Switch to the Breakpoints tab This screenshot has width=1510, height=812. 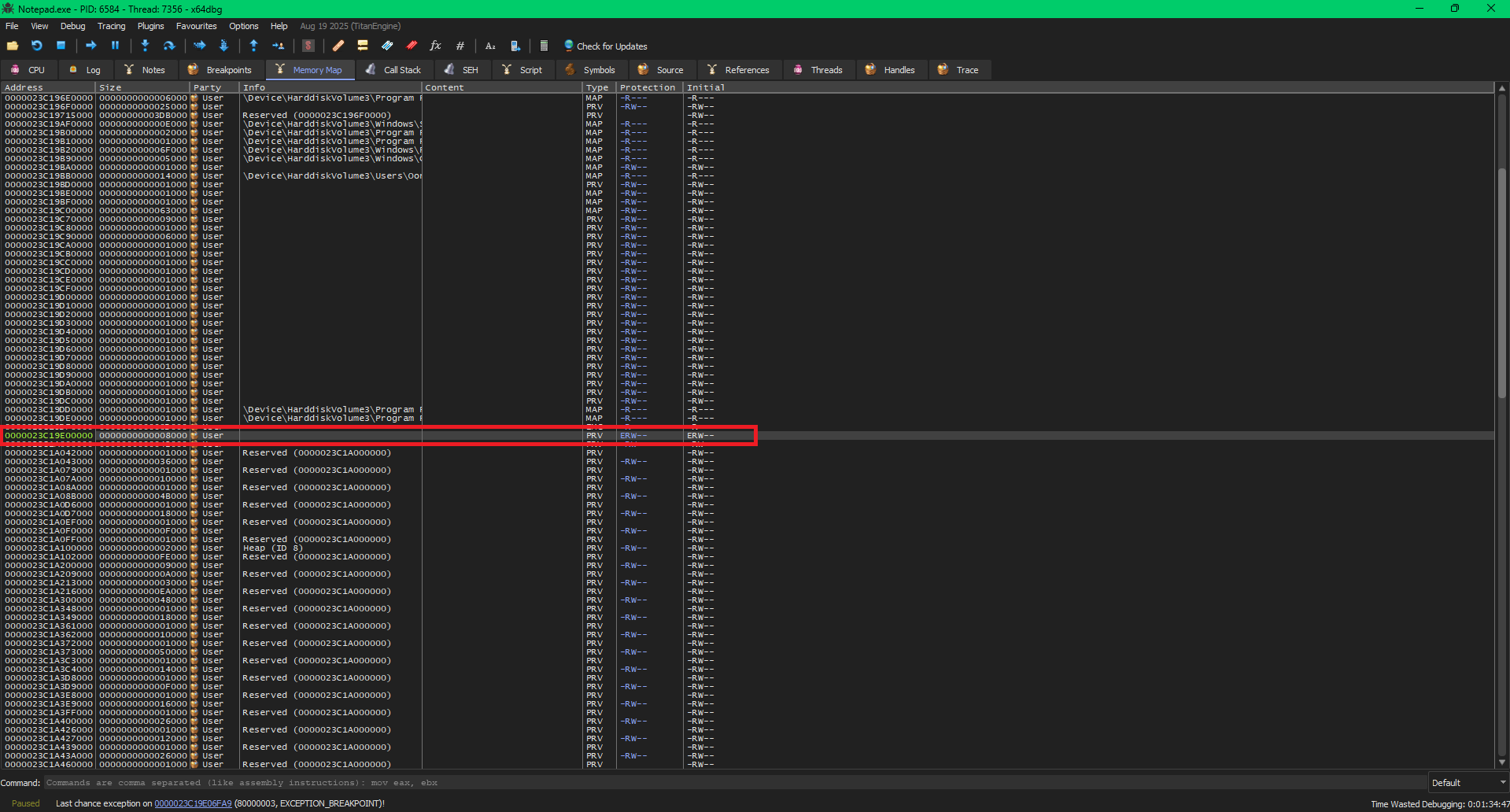(220, 70)
